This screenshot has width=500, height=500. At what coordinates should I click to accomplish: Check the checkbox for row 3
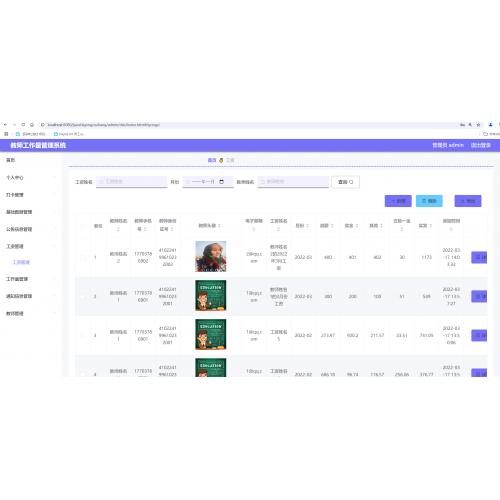pyautogui.click(x=83, y=335)
